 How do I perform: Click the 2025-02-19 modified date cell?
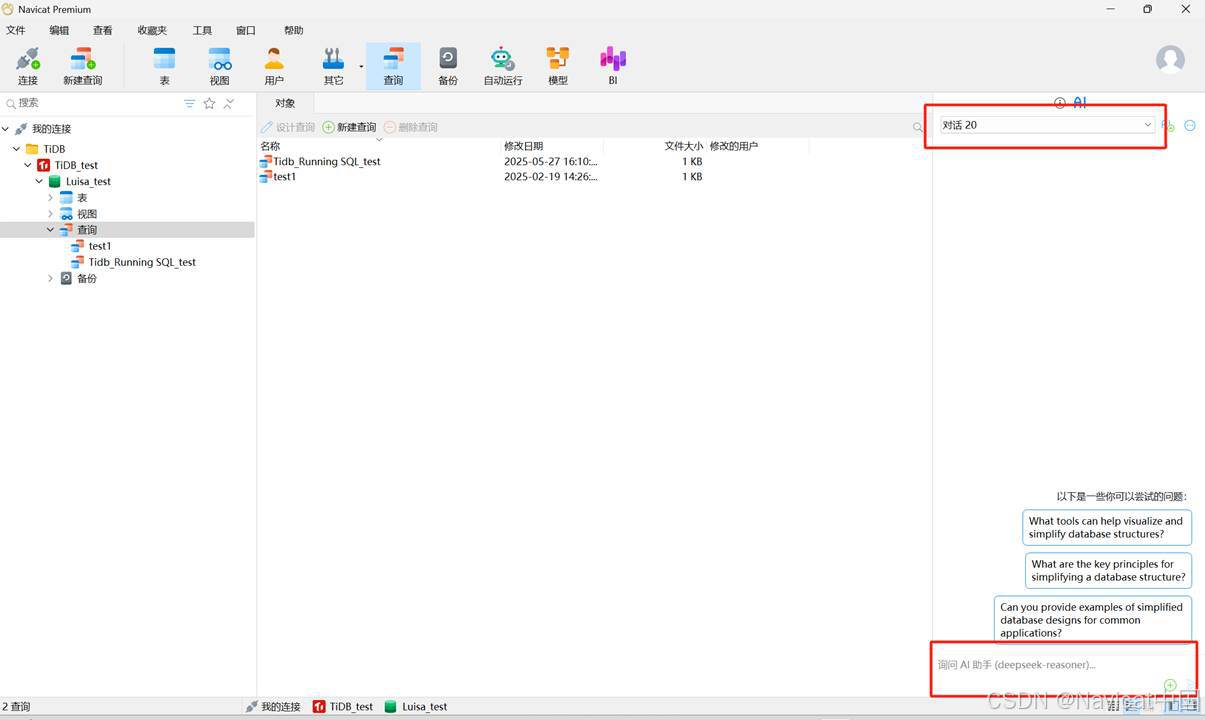coord(551,176)
